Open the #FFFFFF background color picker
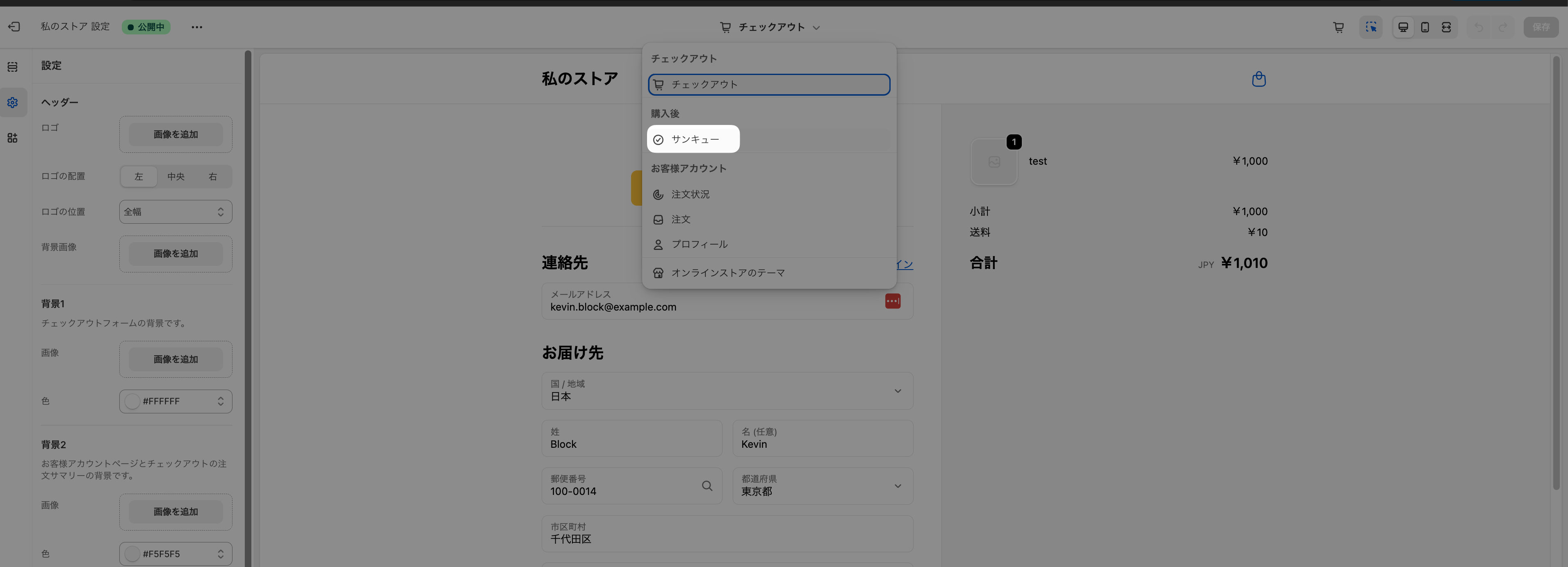 pos(175,401)
